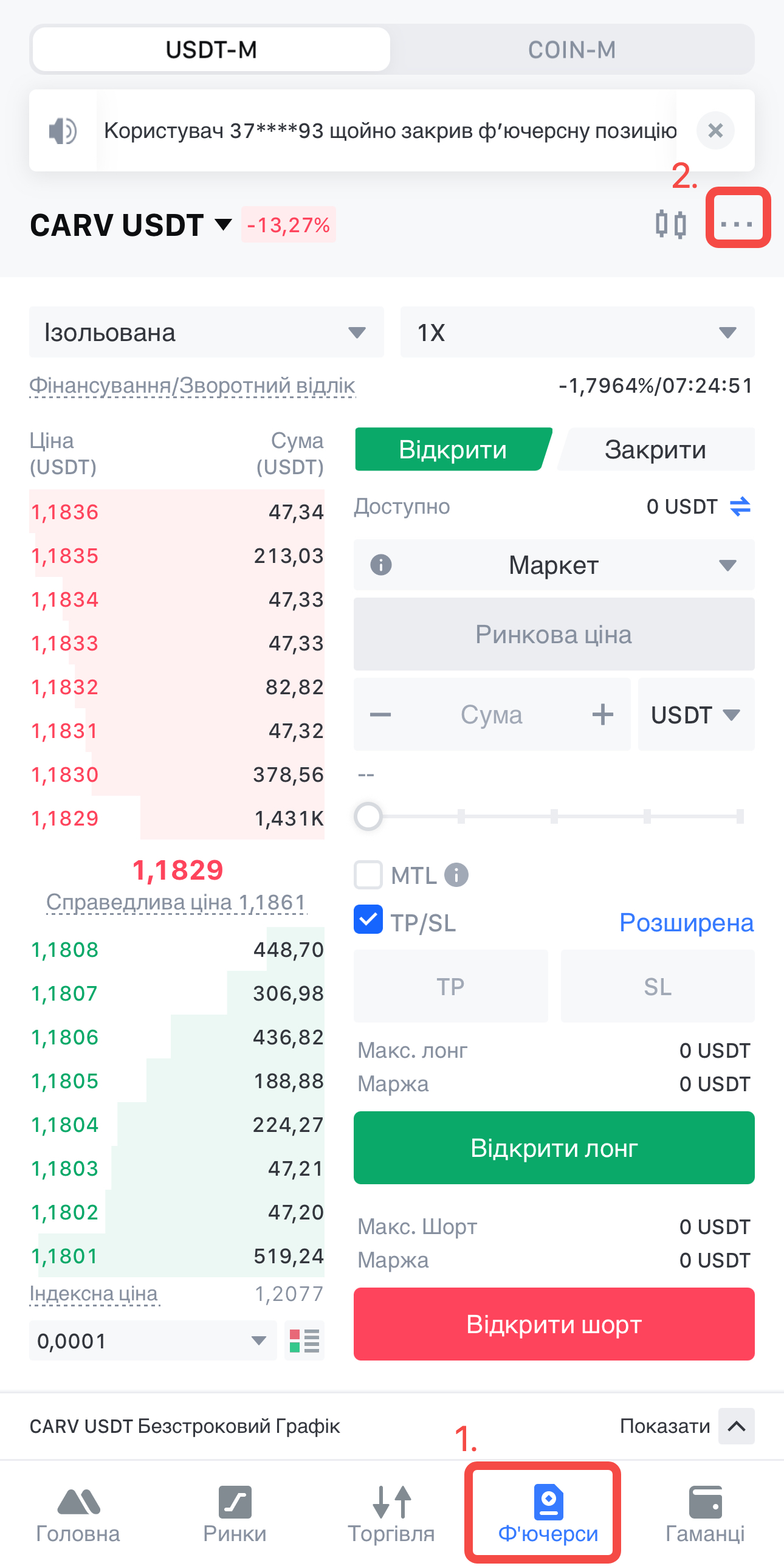Open the candlestick chart icon
This screenshot has height=1566, width=784.
(x=671, y=224)
